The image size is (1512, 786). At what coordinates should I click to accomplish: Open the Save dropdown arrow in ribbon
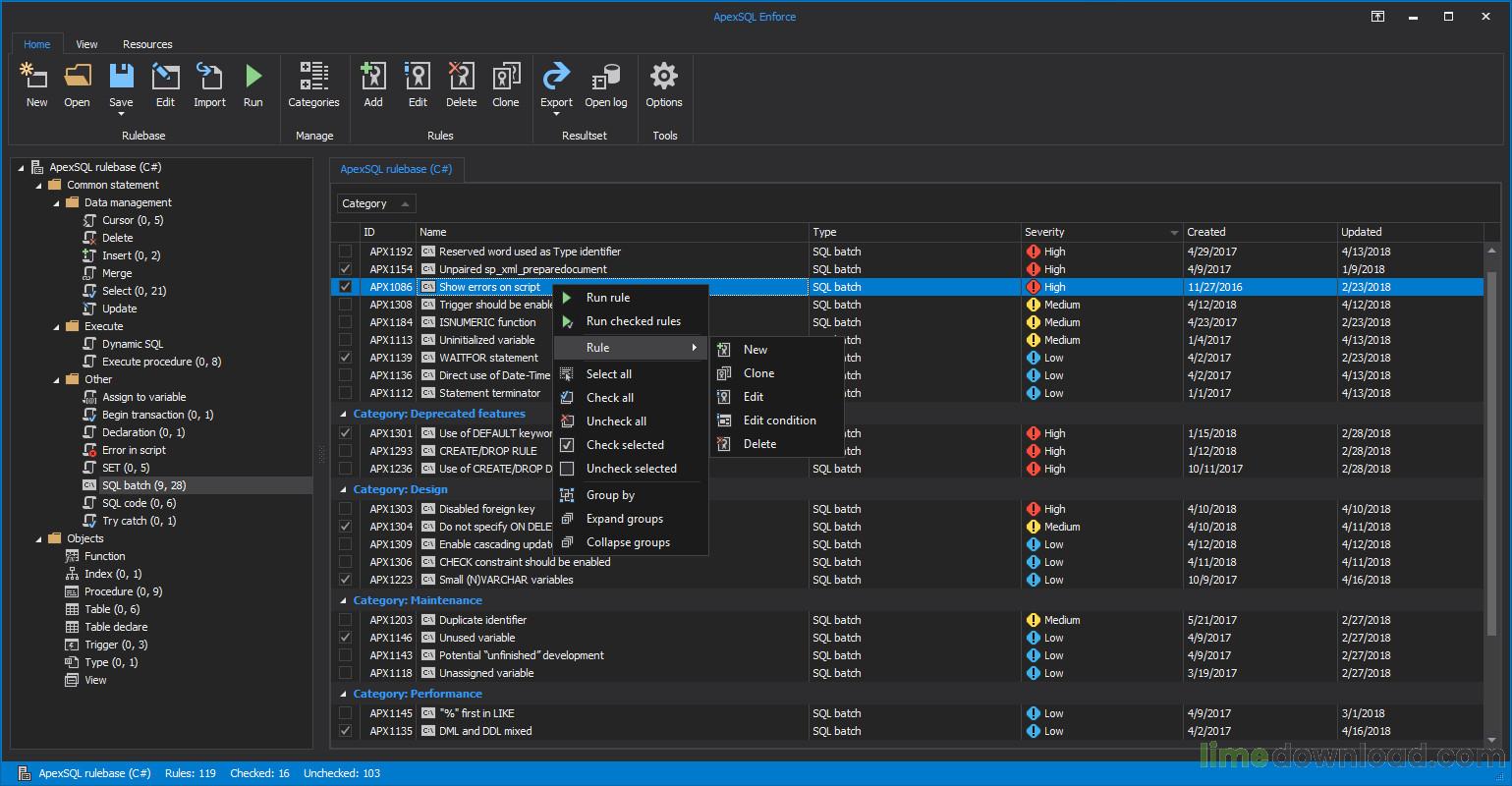[121, 114]
